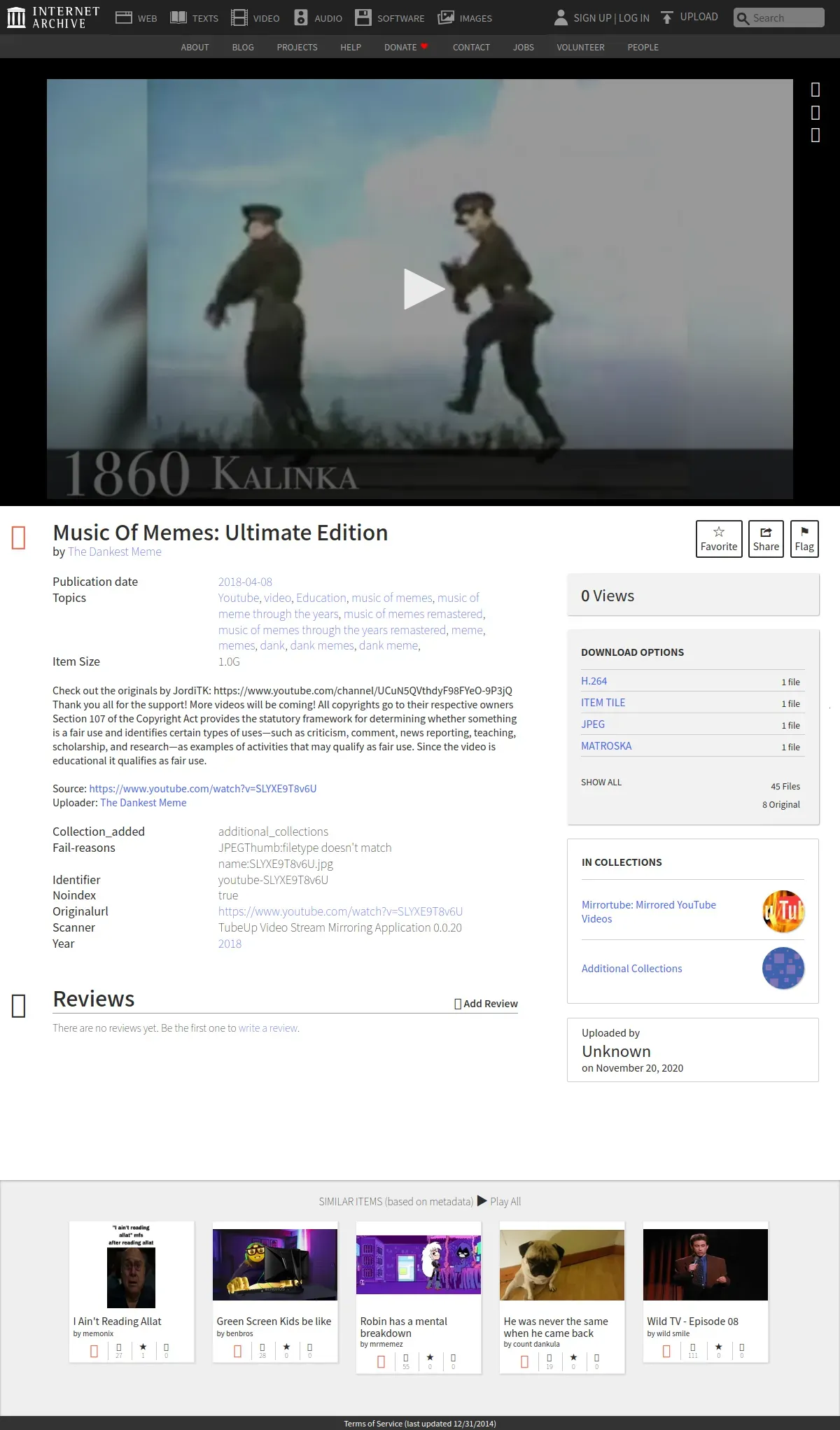
Task: Open the dank memes topic link
Action: (x=322, y=645)
